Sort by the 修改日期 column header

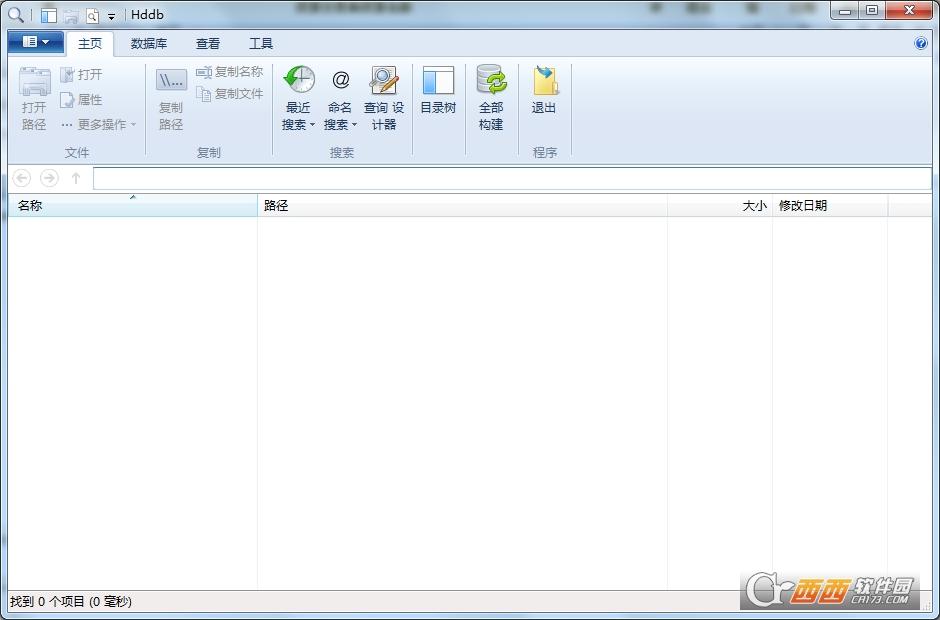(x=830, y=206)
